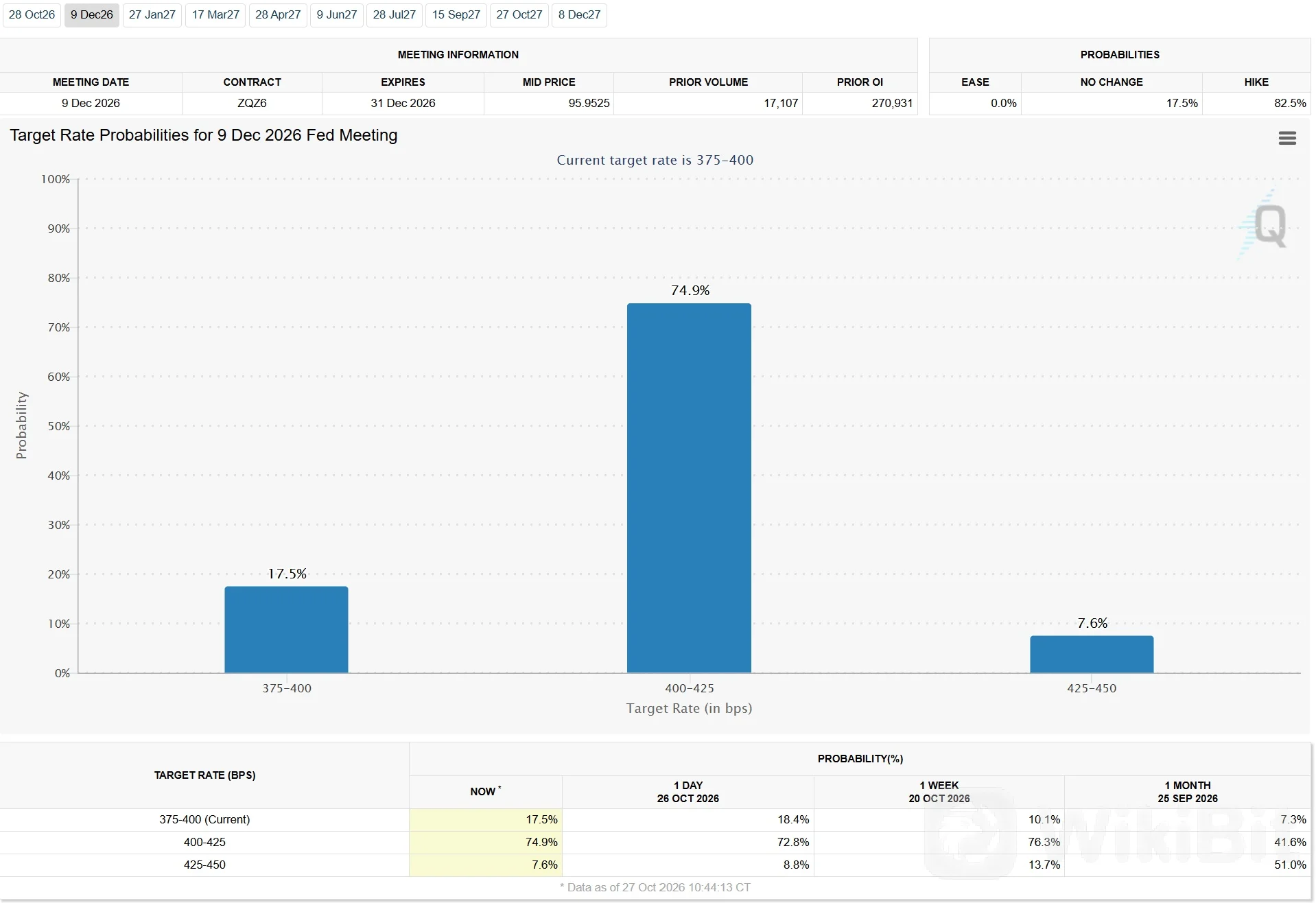Click the 'Current target rate is 375-400' subtitle
Screen dimensions: 1316x903
(x=655, y=160)
